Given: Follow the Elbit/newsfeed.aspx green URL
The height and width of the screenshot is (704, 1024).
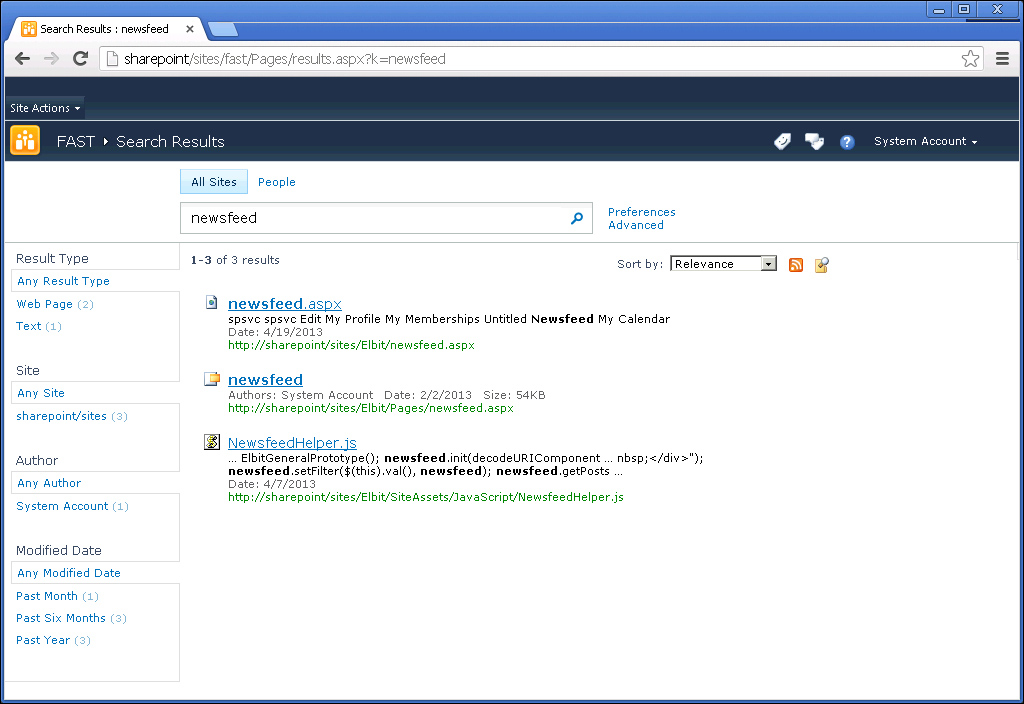Looking at the screenshot, I should 351,345.
